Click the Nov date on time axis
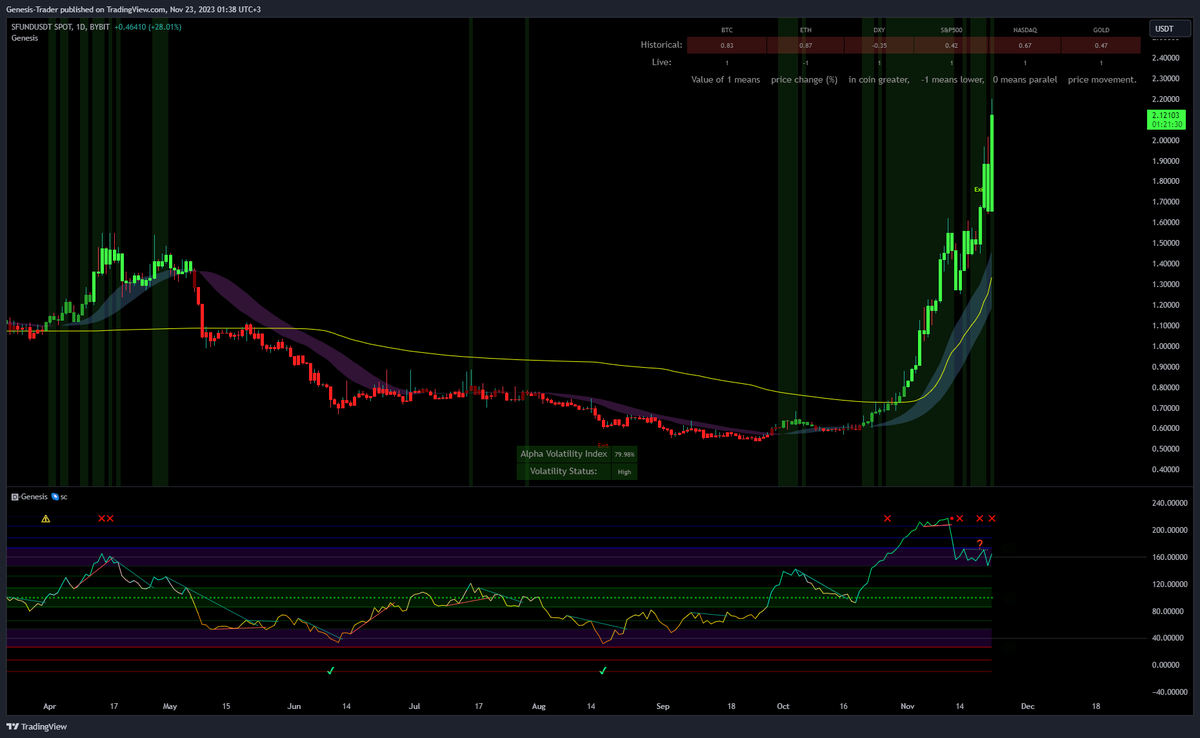 coord(908,706)
